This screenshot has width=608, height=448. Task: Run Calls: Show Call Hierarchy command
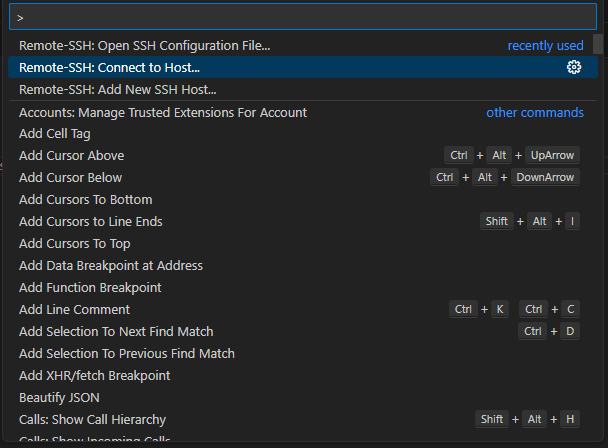coord(303,419)
